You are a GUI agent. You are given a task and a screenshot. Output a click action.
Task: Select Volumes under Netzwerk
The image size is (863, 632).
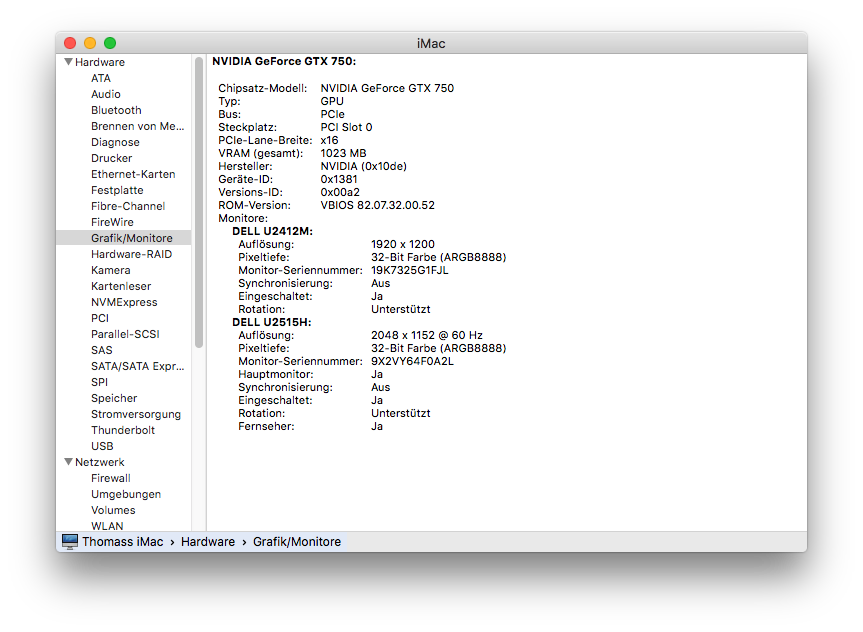click(113, 510)
